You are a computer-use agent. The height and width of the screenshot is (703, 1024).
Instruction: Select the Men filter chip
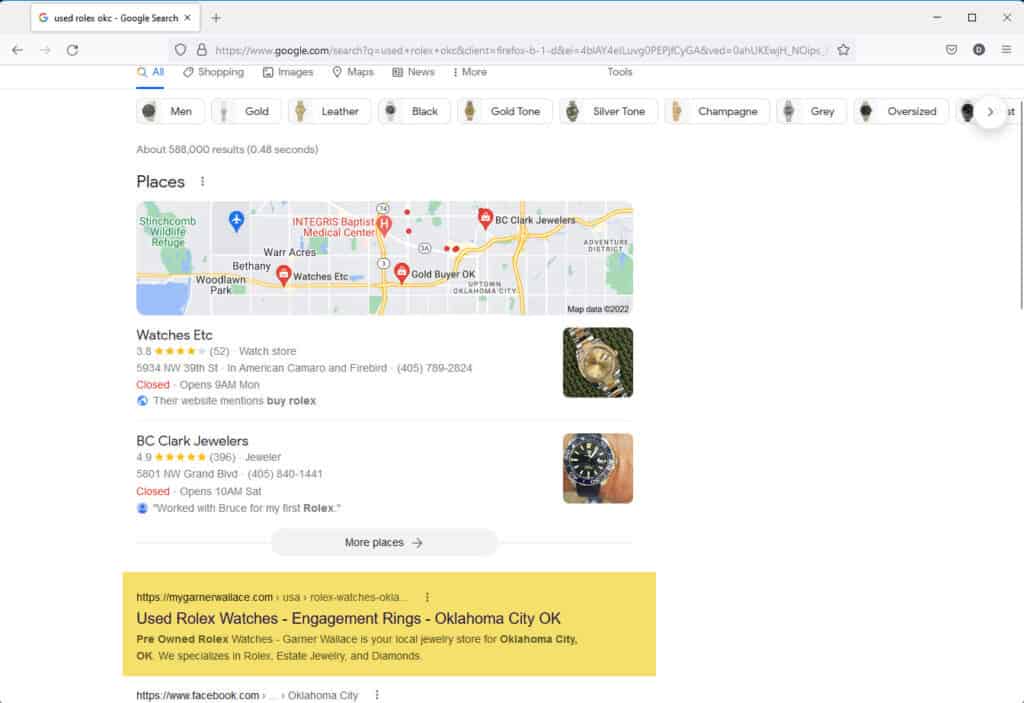click(x=170, y=111)
